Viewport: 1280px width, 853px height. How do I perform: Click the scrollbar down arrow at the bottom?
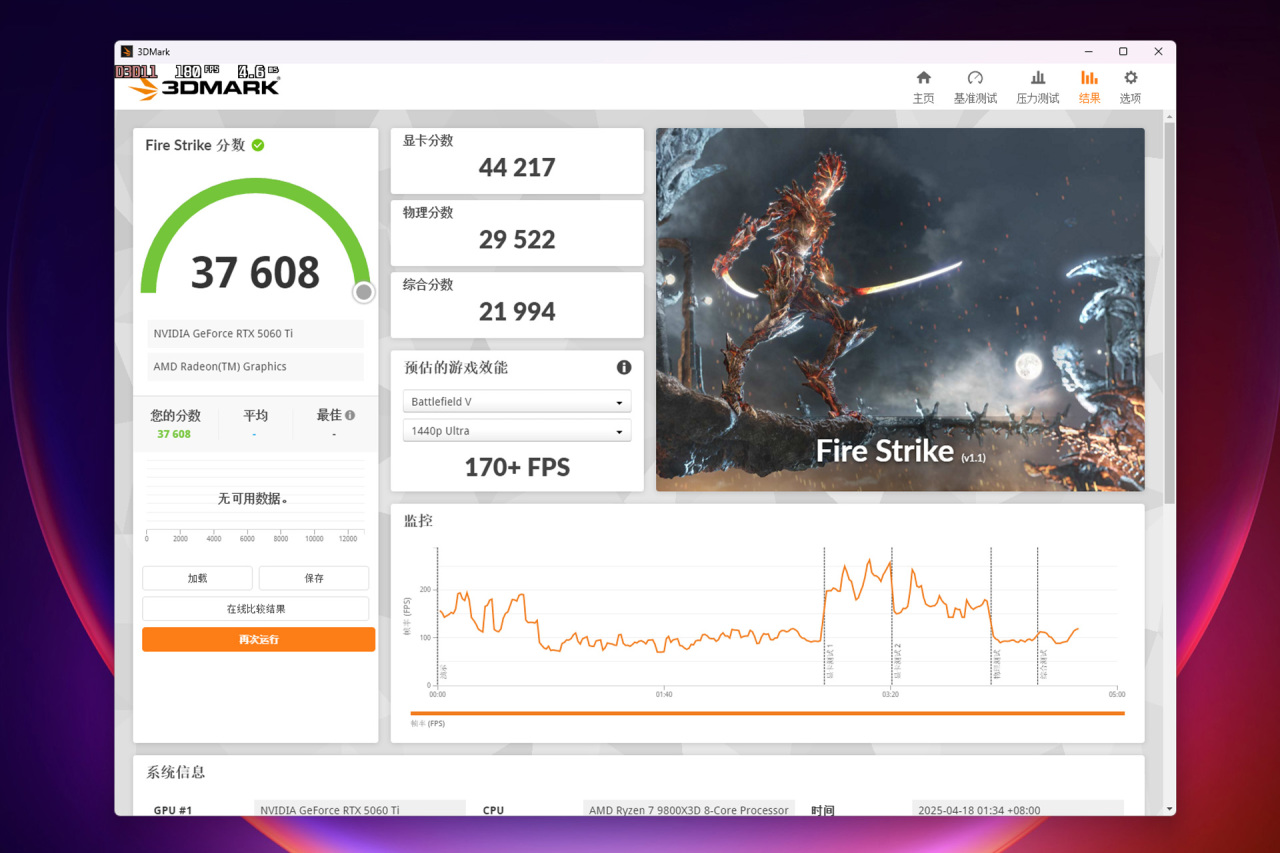(1170, 808)
